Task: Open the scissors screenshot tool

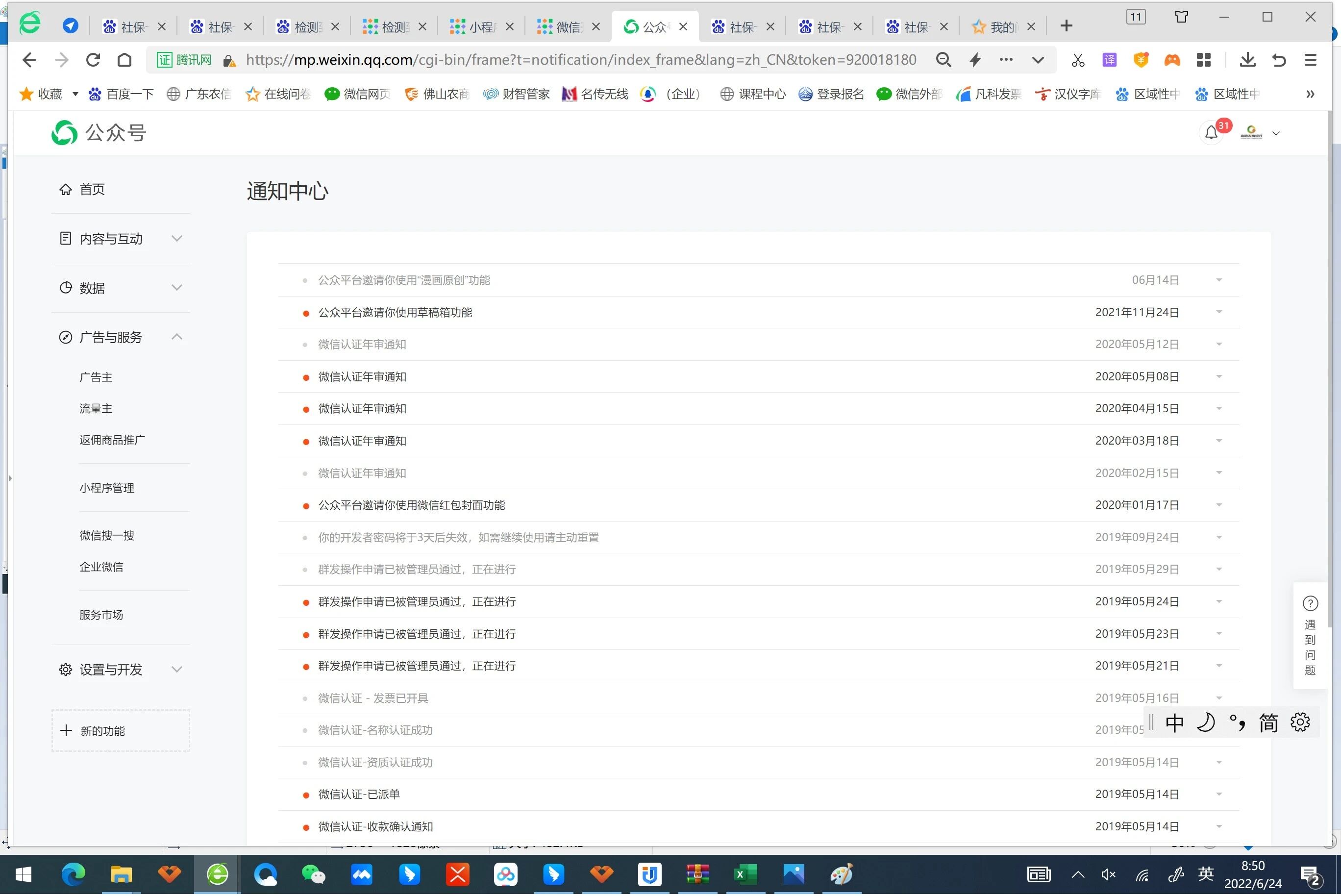Action: (1078, 60)
